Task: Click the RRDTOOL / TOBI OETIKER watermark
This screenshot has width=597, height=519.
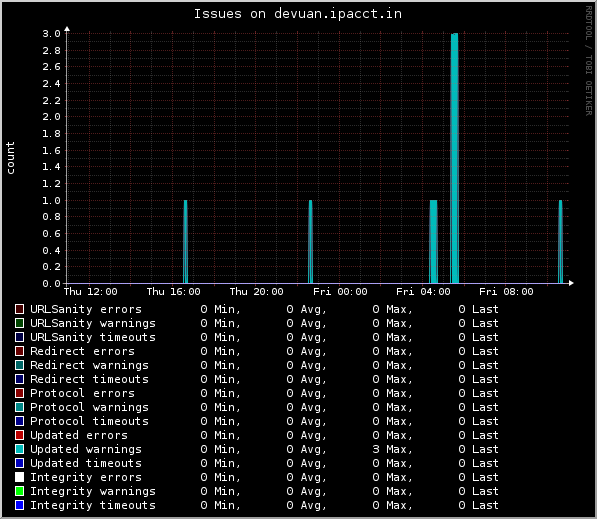Action: pos(589,61)
